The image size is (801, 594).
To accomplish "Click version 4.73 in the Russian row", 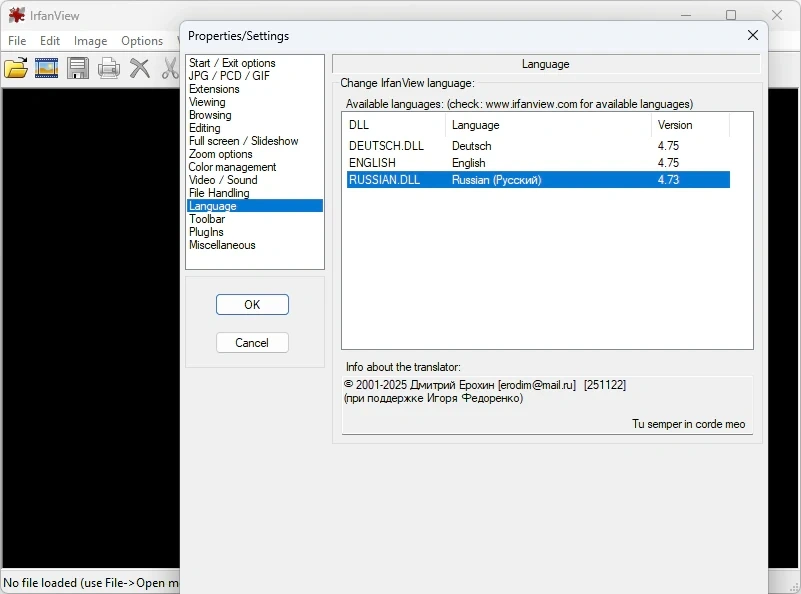I will click(x=668, y=180).
